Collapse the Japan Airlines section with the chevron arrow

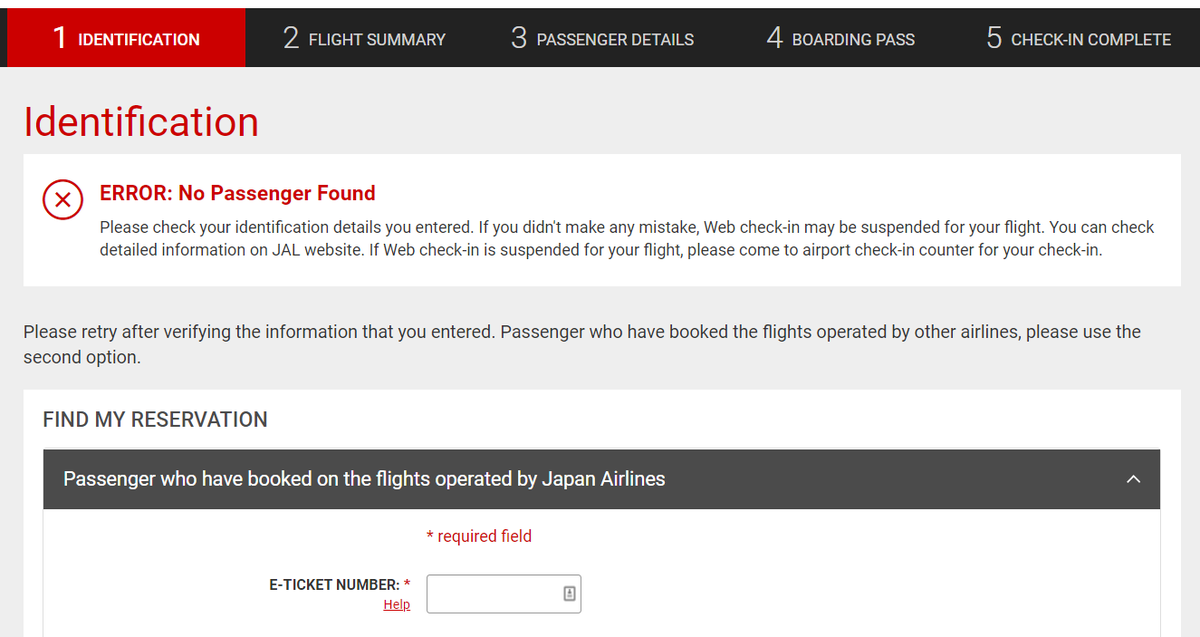1133,480
